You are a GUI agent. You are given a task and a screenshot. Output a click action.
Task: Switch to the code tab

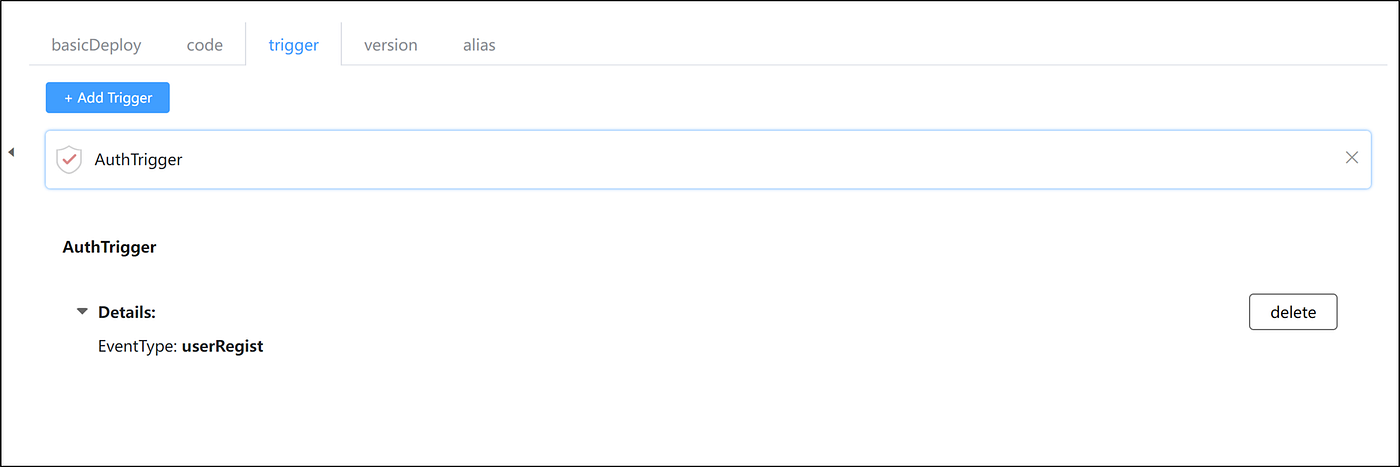204,45
